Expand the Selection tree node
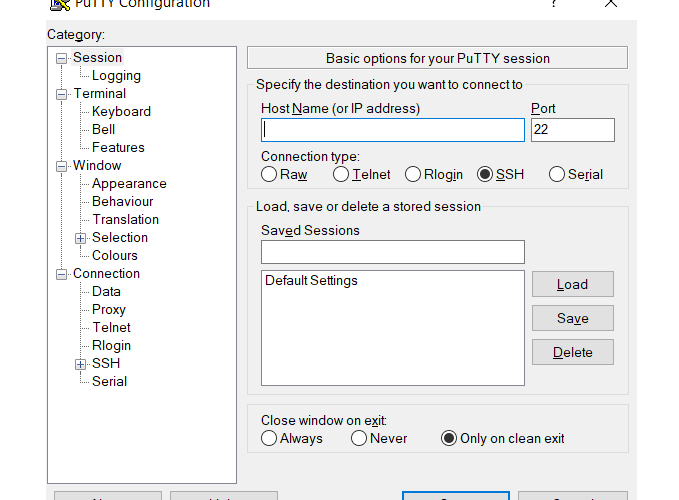The image size is (679, 500). tap(80, 238)
